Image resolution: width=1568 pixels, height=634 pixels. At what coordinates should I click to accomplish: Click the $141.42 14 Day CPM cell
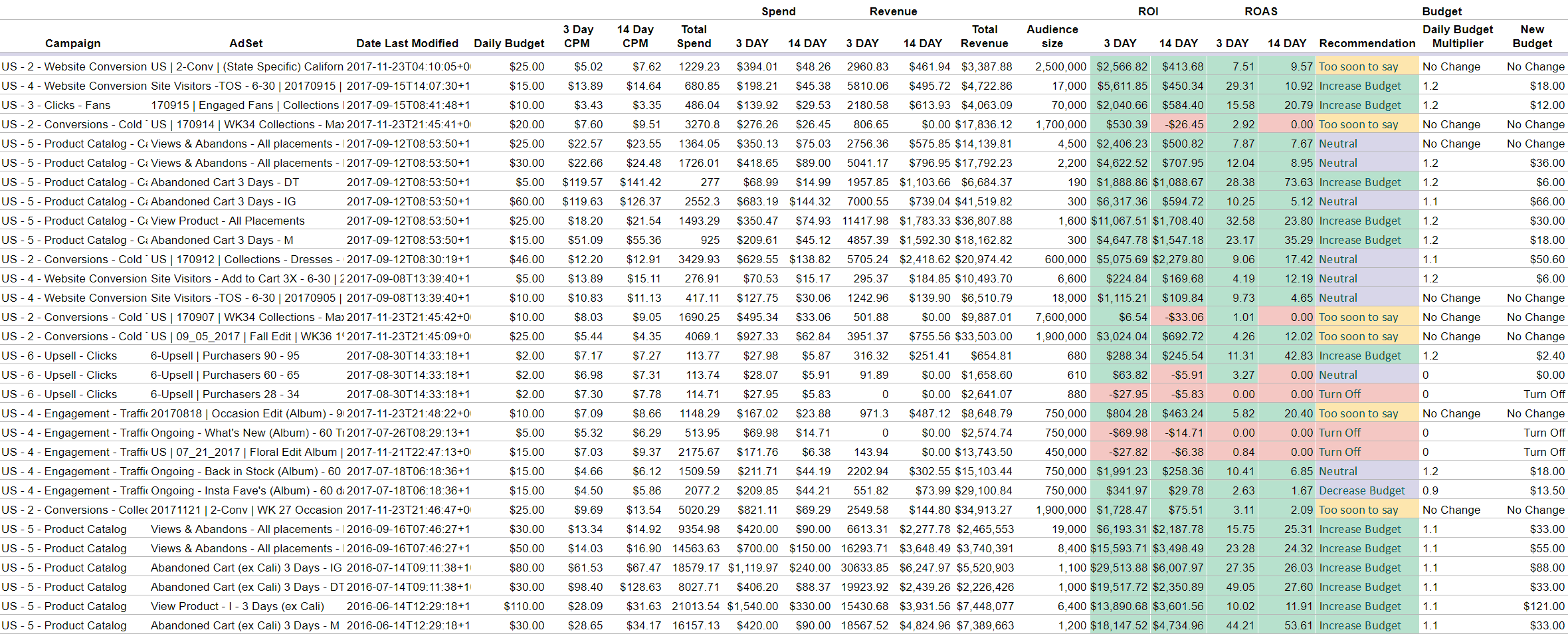(x=640, y=182)
